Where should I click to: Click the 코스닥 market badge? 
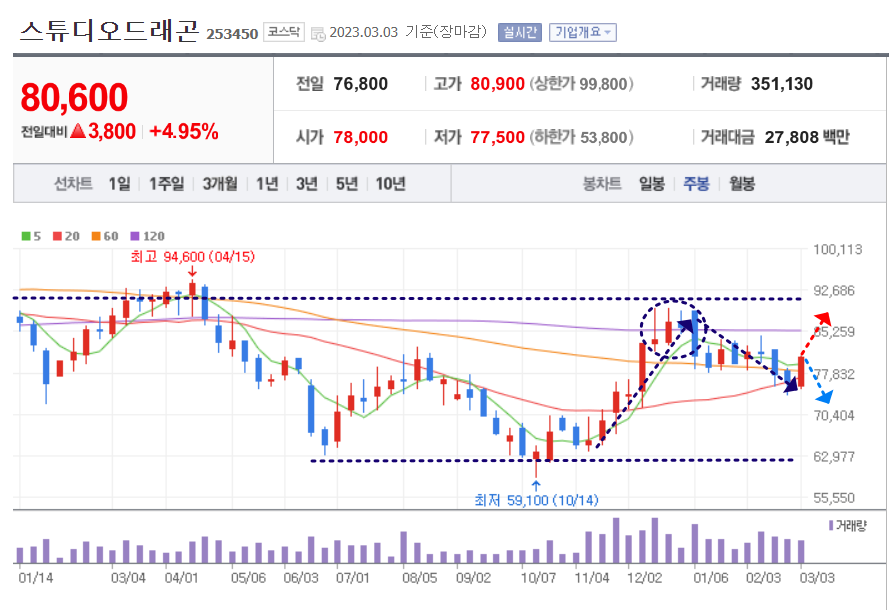coord(283,32)
